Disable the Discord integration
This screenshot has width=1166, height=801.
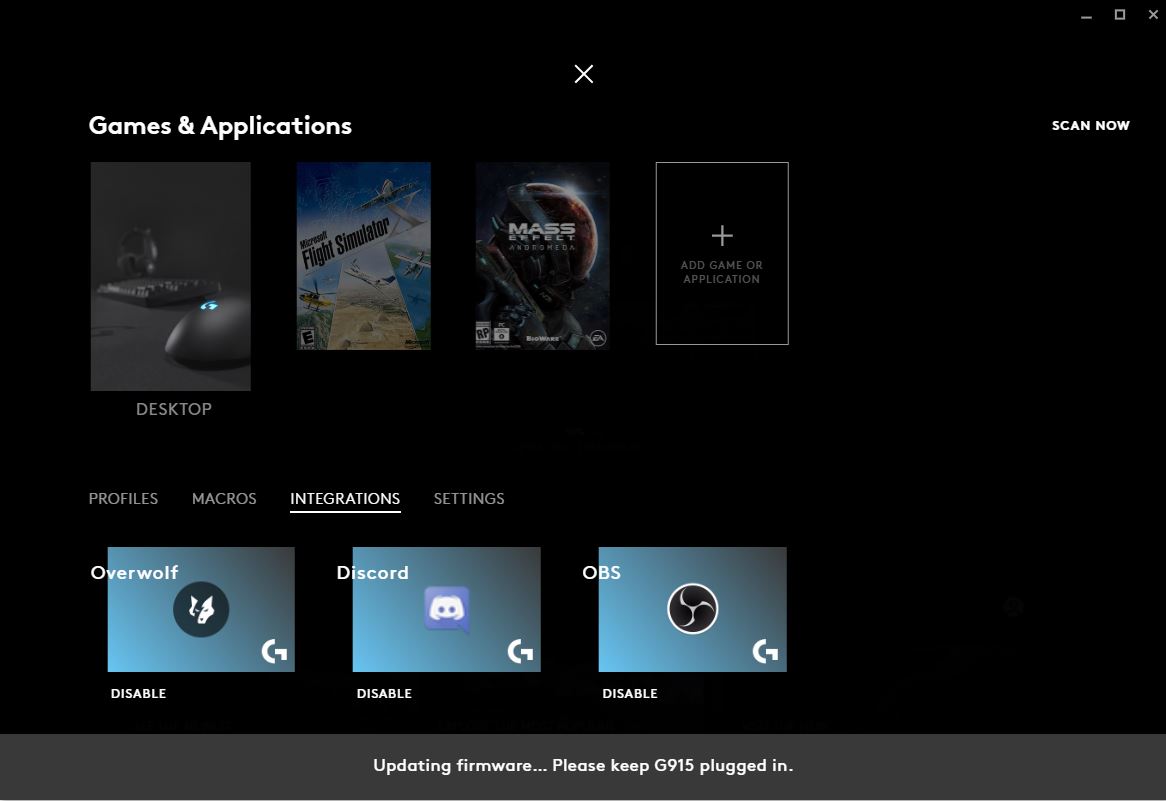coord(384,693)
